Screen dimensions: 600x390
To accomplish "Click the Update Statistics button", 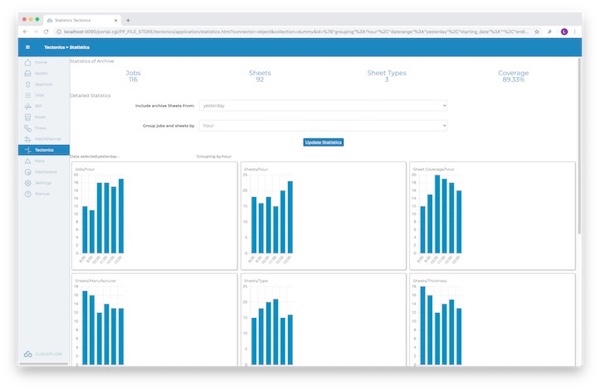I will 323,142.
